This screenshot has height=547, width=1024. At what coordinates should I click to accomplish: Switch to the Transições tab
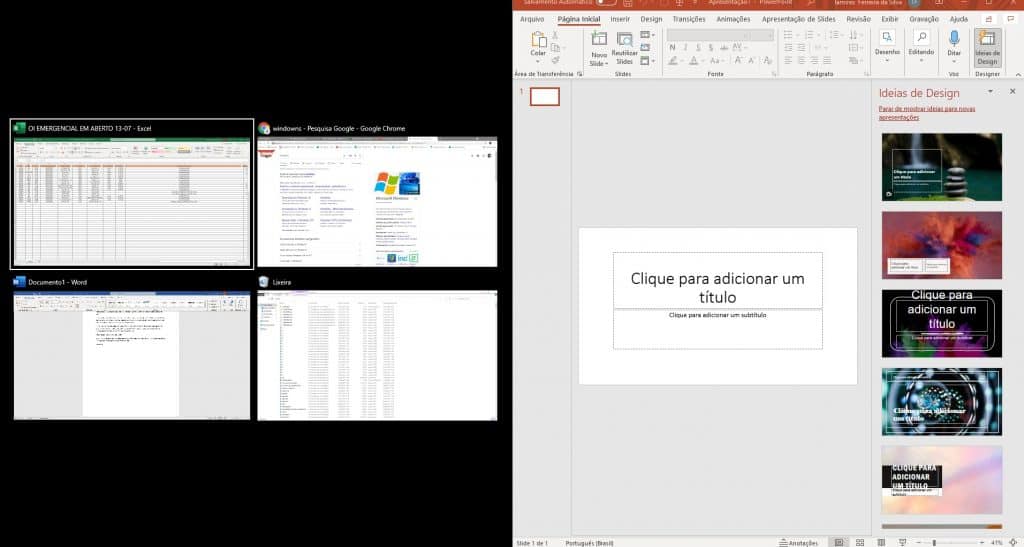tap(689, 20)
